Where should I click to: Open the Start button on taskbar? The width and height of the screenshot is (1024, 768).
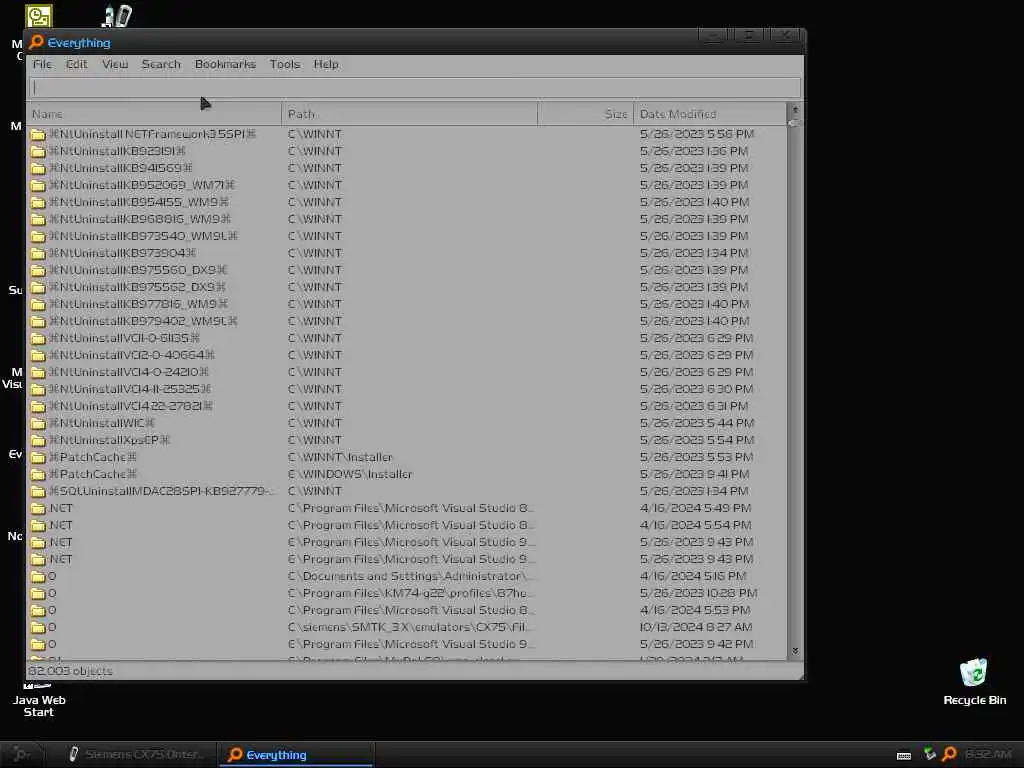click(22, 754)
